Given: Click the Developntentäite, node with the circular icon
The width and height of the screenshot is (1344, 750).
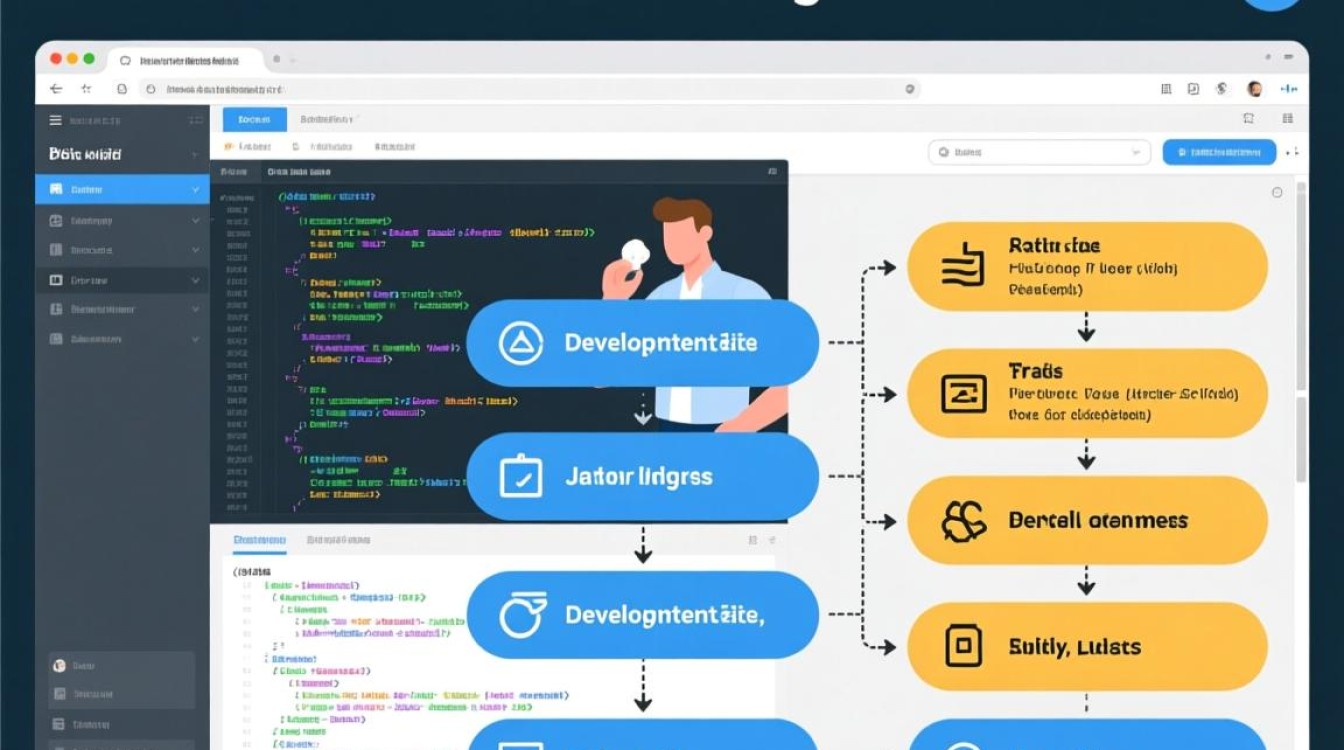Looking at the screenshot, I should 642,615.
